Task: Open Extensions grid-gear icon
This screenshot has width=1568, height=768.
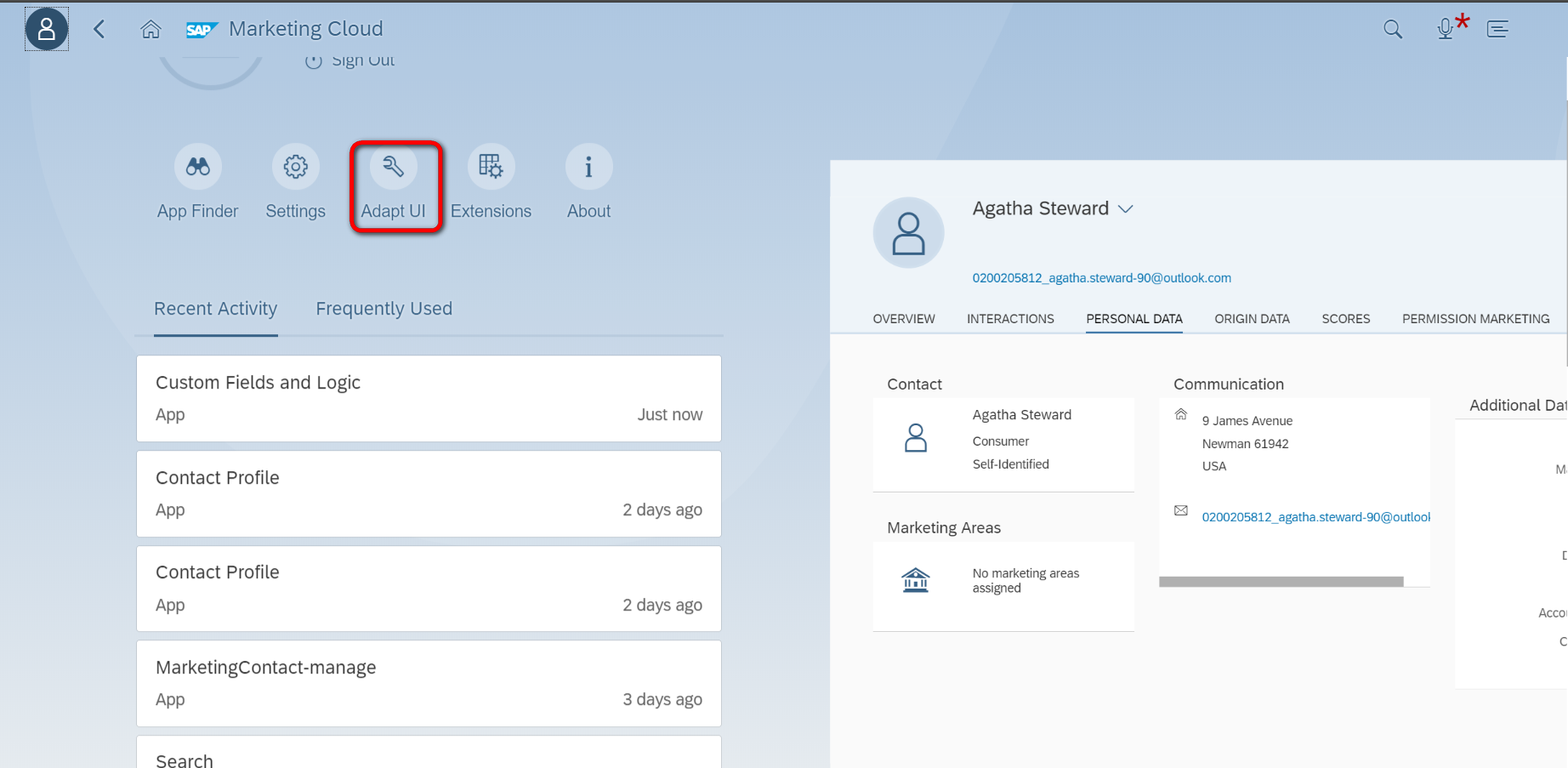Action: click(491, 167)
